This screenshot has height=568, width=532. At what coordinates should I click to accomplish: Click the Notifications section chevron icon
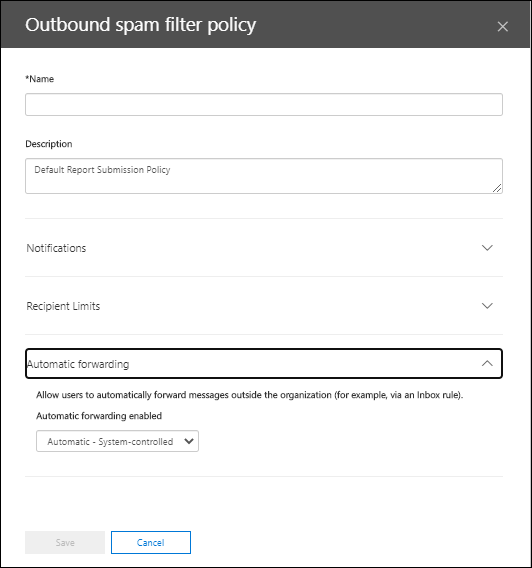[487, 248]
